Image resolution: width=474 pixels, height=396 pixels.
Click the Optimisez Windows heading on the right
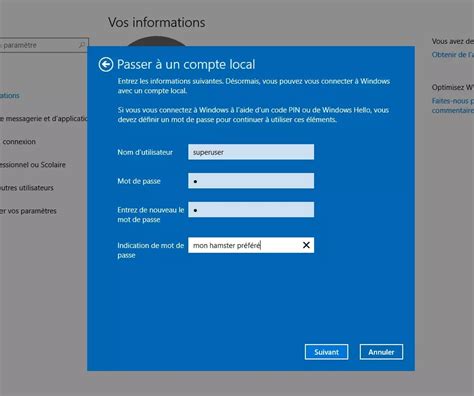pyautogui.click(x=453, y=87)
